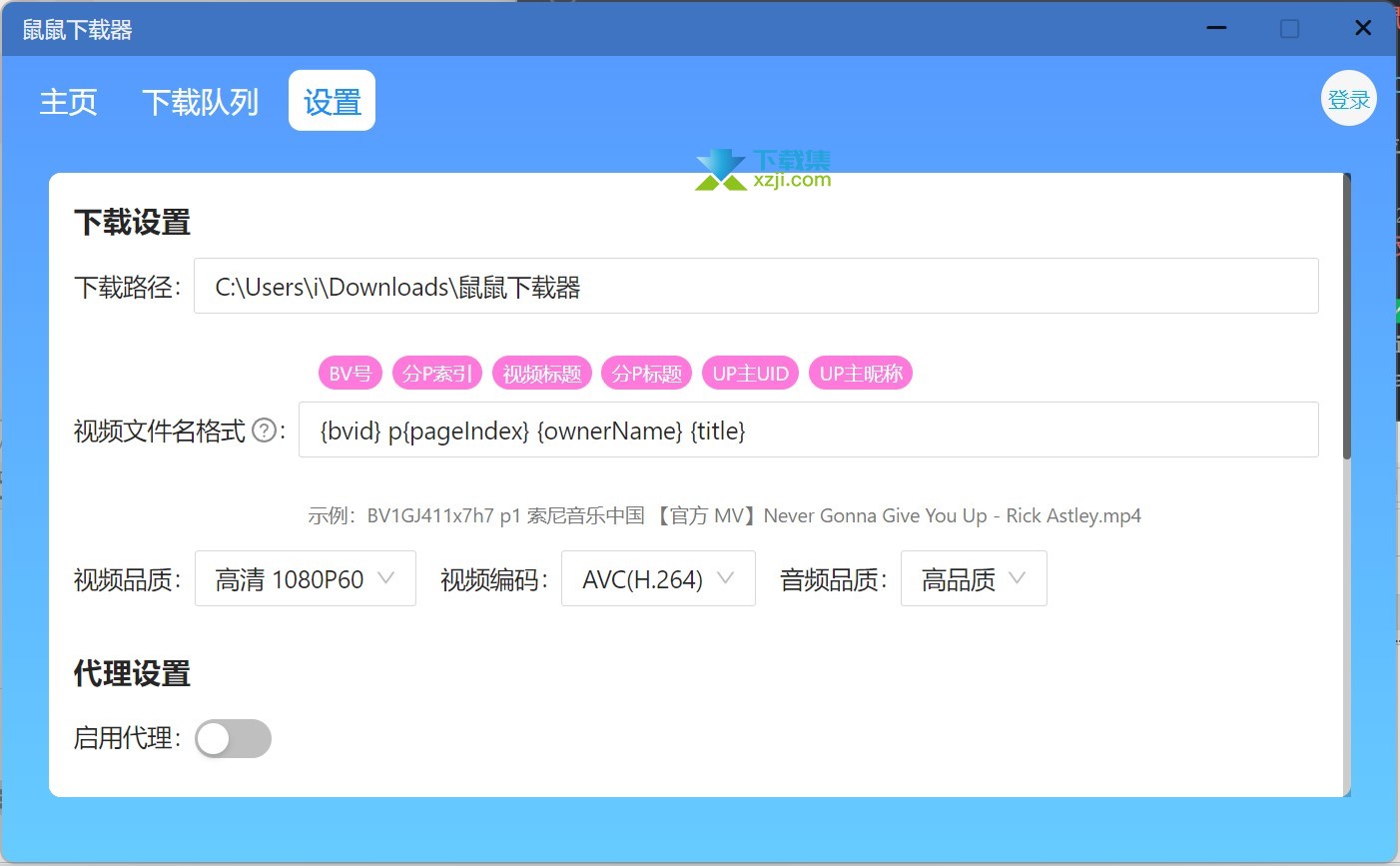The width and height of the screenshot is (1400, 866).
Task: Open the 视频编码 dropdown
Action: [658, 578]
